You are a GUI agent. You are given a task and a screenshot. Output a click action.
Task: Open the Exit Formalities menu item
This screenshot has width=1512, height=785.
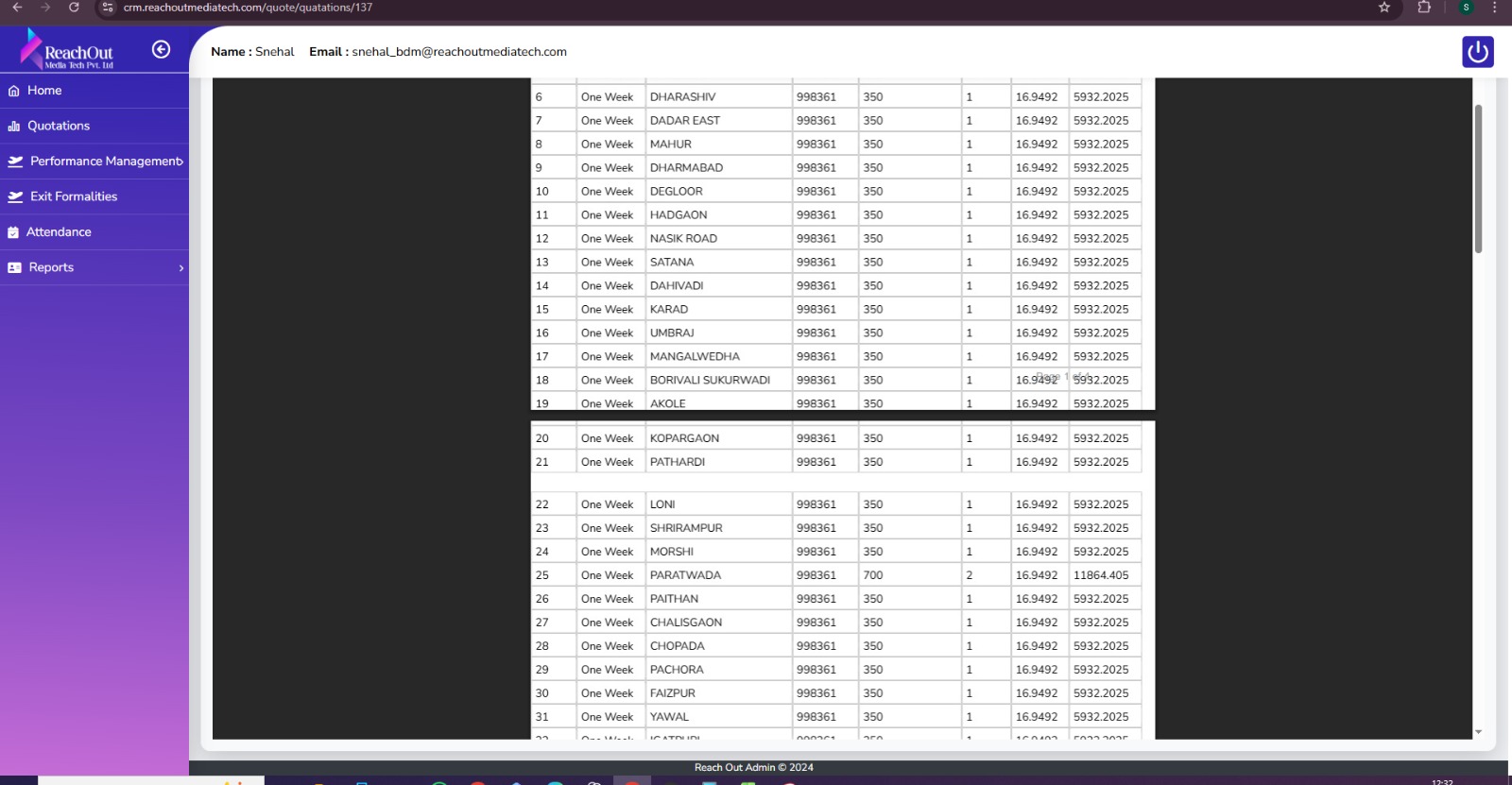click(74, 196)
